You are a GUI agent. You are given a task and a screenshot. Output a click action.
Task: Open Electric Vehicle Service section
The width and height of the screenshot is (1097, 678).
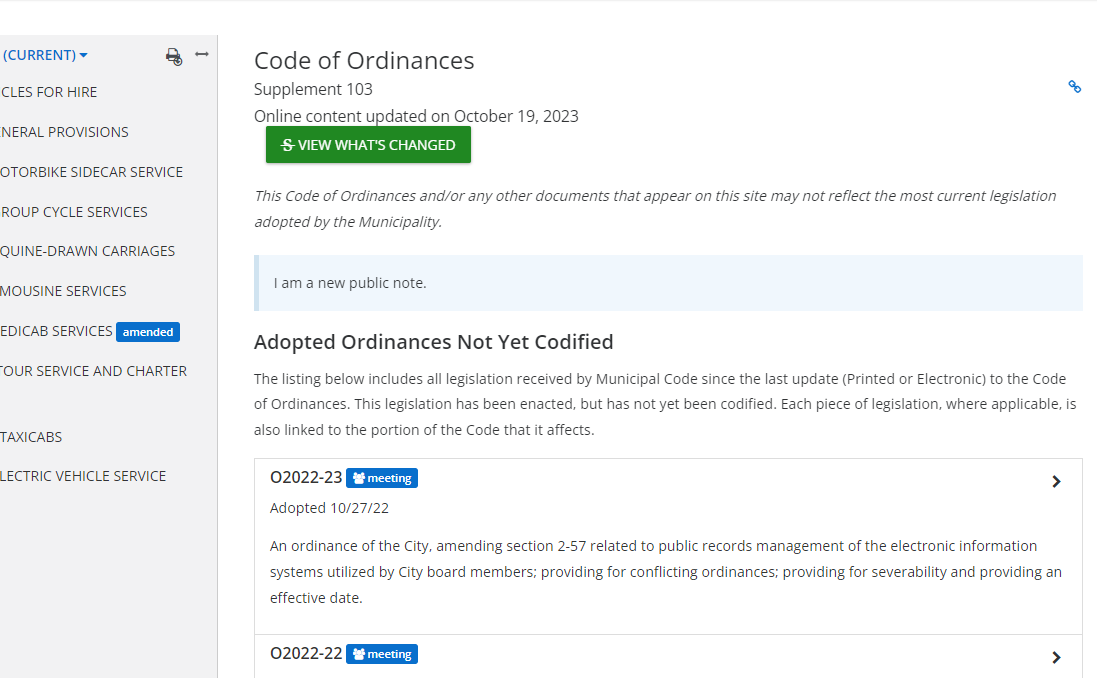[x=83, y=476]
